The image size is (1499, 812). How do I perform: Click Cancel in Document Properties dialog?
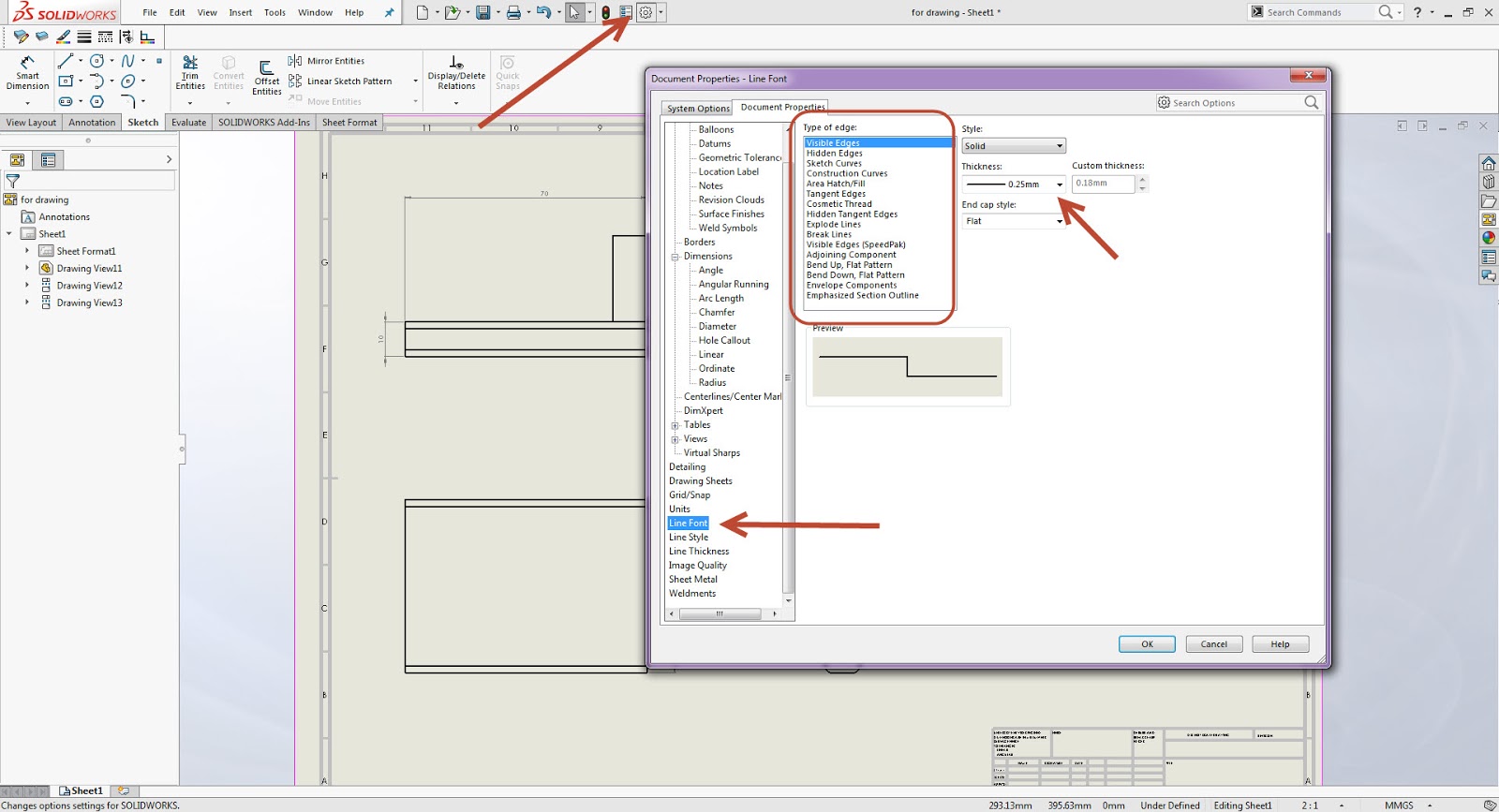click(1214, 644)
